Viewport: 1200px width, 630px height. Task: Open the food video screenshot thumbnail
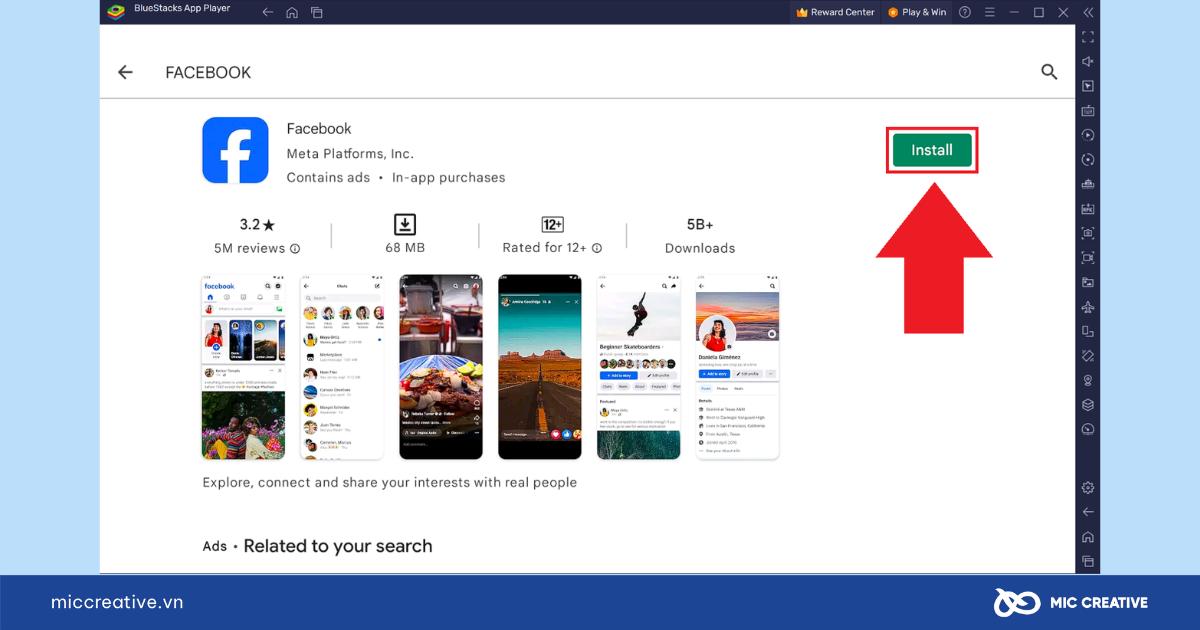tap(440, 367)
